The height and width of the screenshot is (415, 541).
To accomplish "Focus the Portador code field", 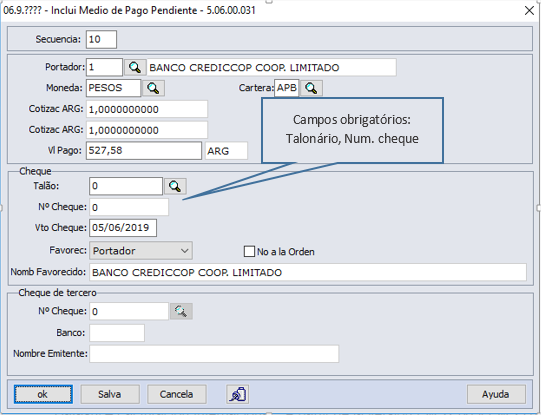I will 104,67.
